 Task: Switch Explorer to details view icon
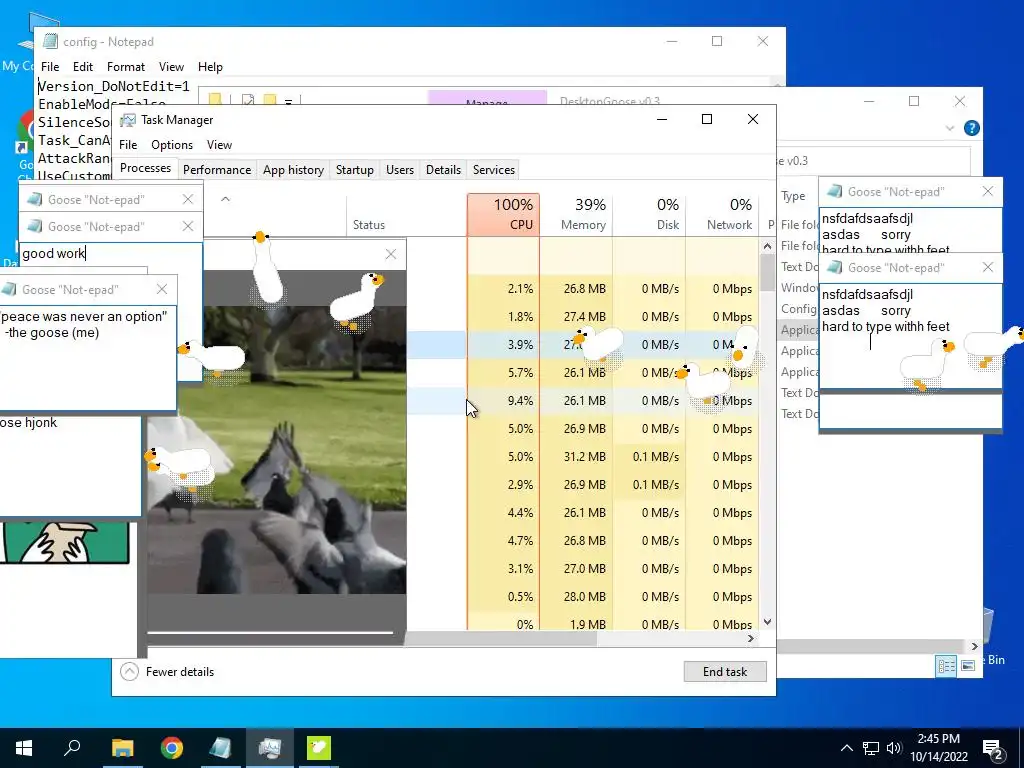(946, 665)
